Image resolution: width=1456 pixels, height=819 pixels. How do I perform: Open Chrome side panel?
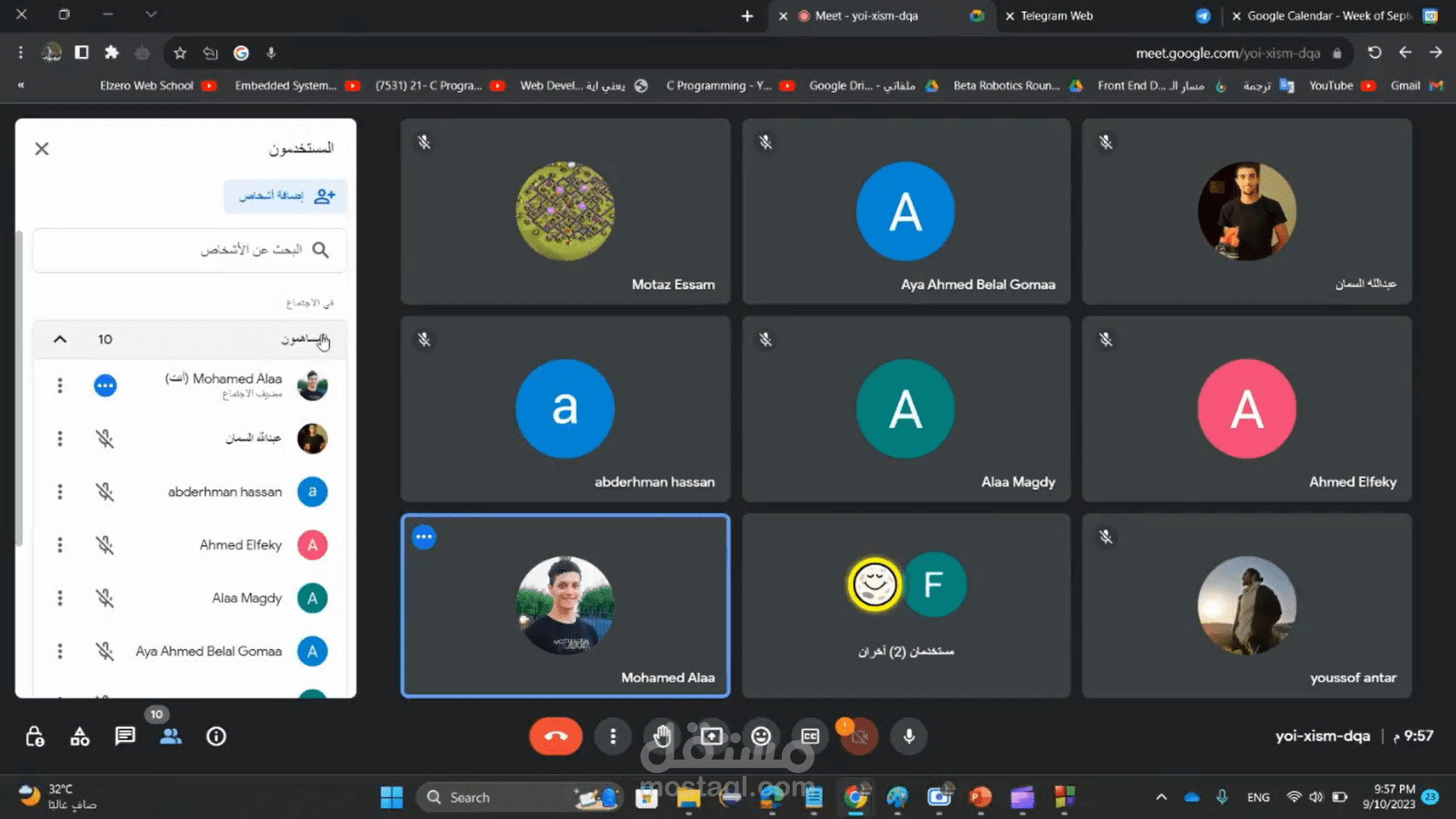coord(81,53)
